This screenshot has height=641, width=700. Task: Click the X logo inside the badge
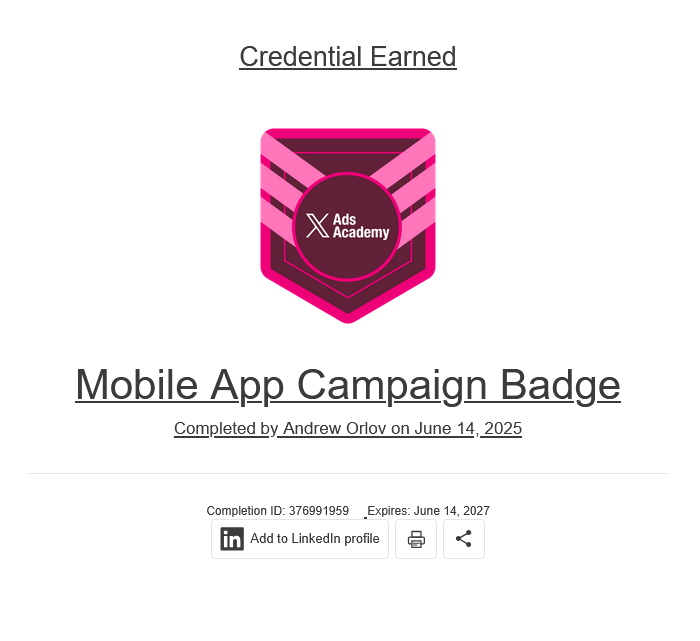point(317,225)
